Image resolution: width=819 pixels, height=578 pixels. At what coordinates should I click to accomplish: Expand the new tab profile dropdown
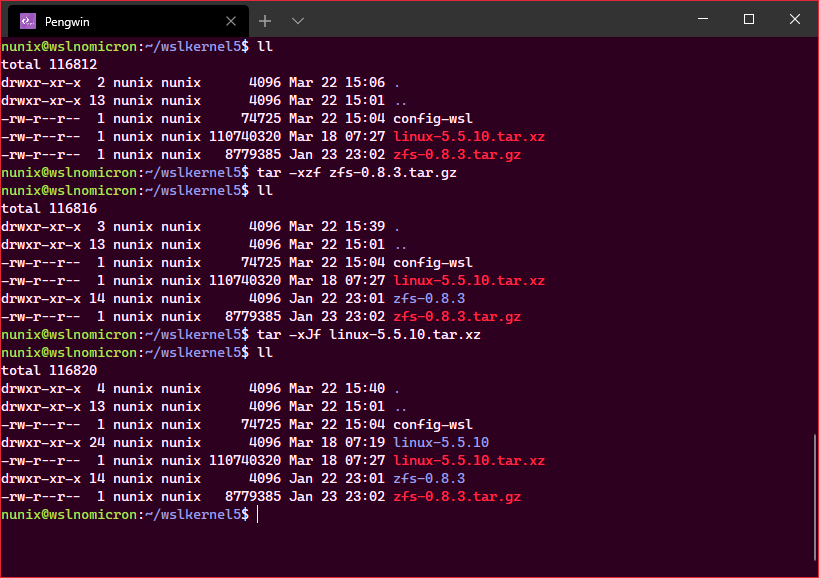(x=298, y=21)
